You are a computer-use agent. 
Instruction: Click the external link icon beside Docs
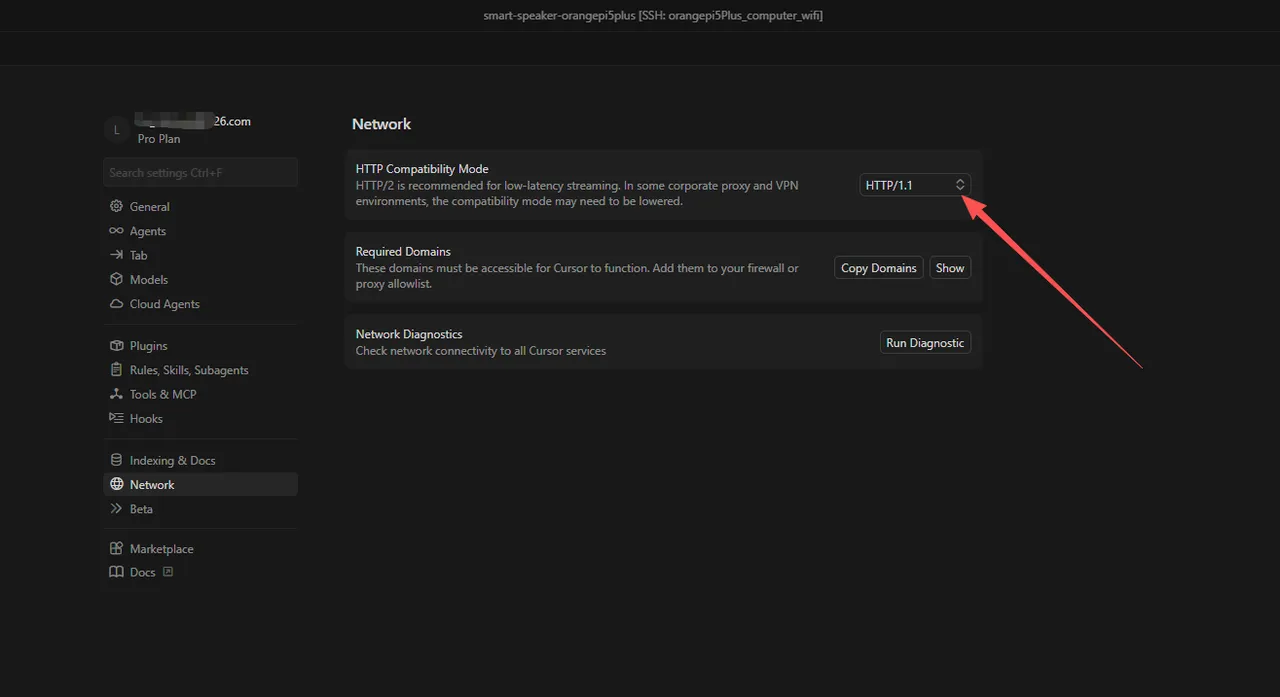tap(168, 572)
